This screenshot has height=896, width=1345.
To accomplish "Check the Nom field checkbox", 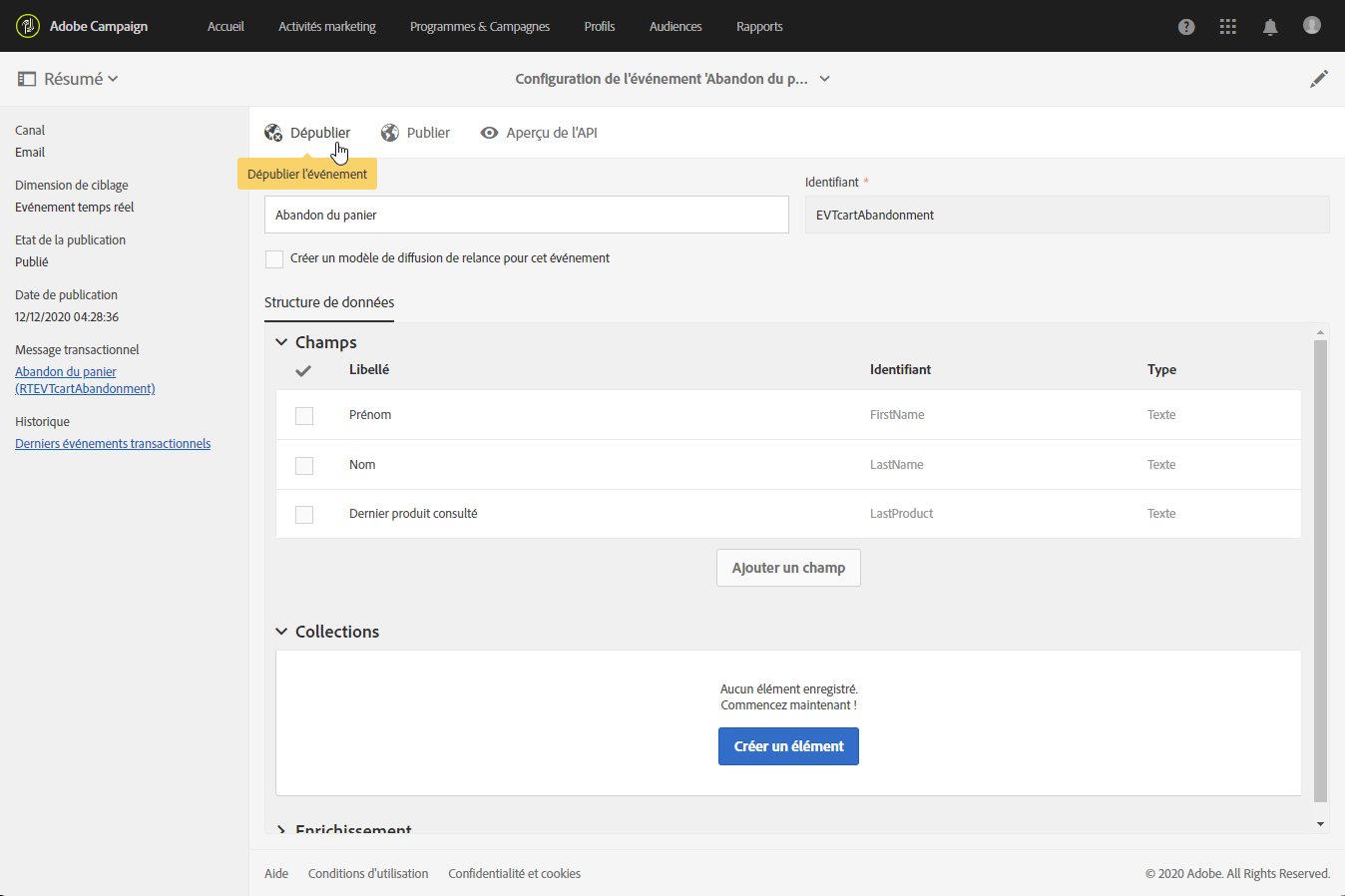I will point(304,465).
